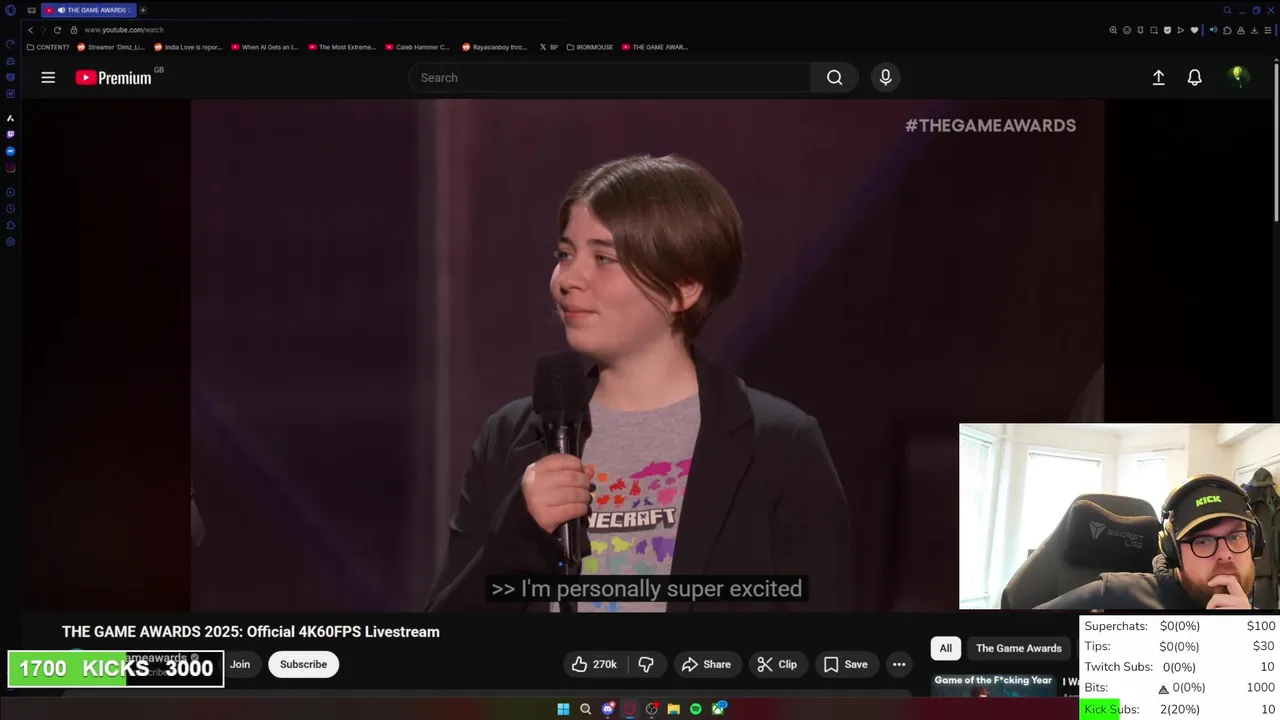1280x720 pixels.
Task: Open the Opera browser menu logo
Action: click(10, 10)
